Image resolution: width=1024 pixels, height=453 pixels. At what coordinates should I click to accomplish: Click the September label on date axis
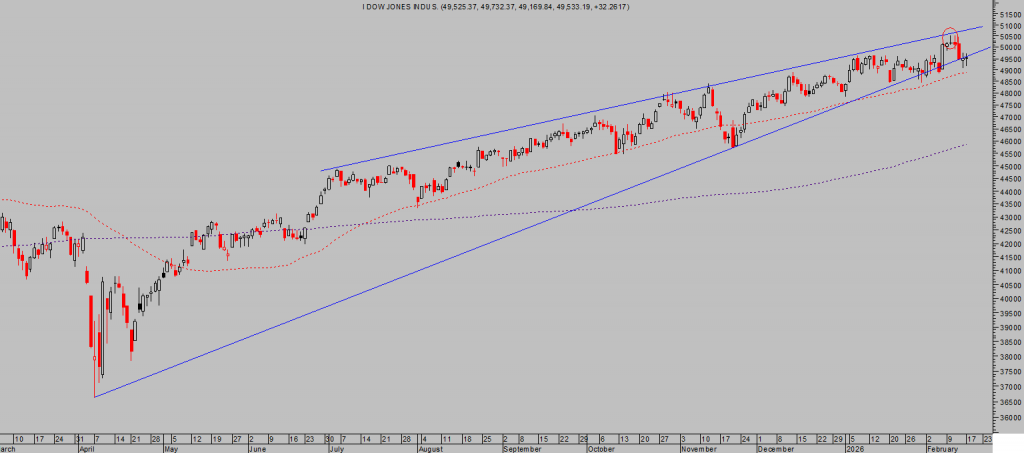pos(521,449)
